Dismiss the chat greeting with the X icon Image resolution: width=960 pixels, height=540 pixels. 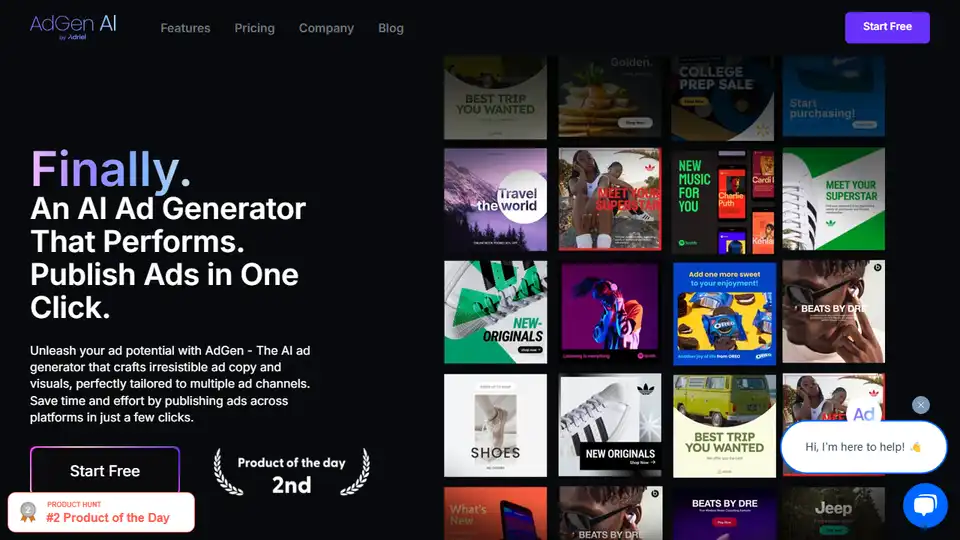[921, 405]
